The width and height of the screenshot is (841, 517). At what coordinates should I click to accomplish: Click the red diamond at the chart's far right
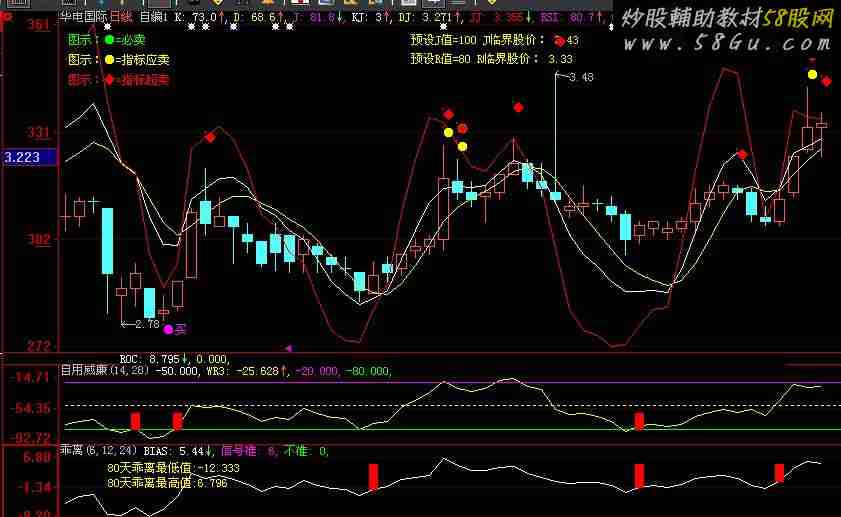[x=826, y=82]
